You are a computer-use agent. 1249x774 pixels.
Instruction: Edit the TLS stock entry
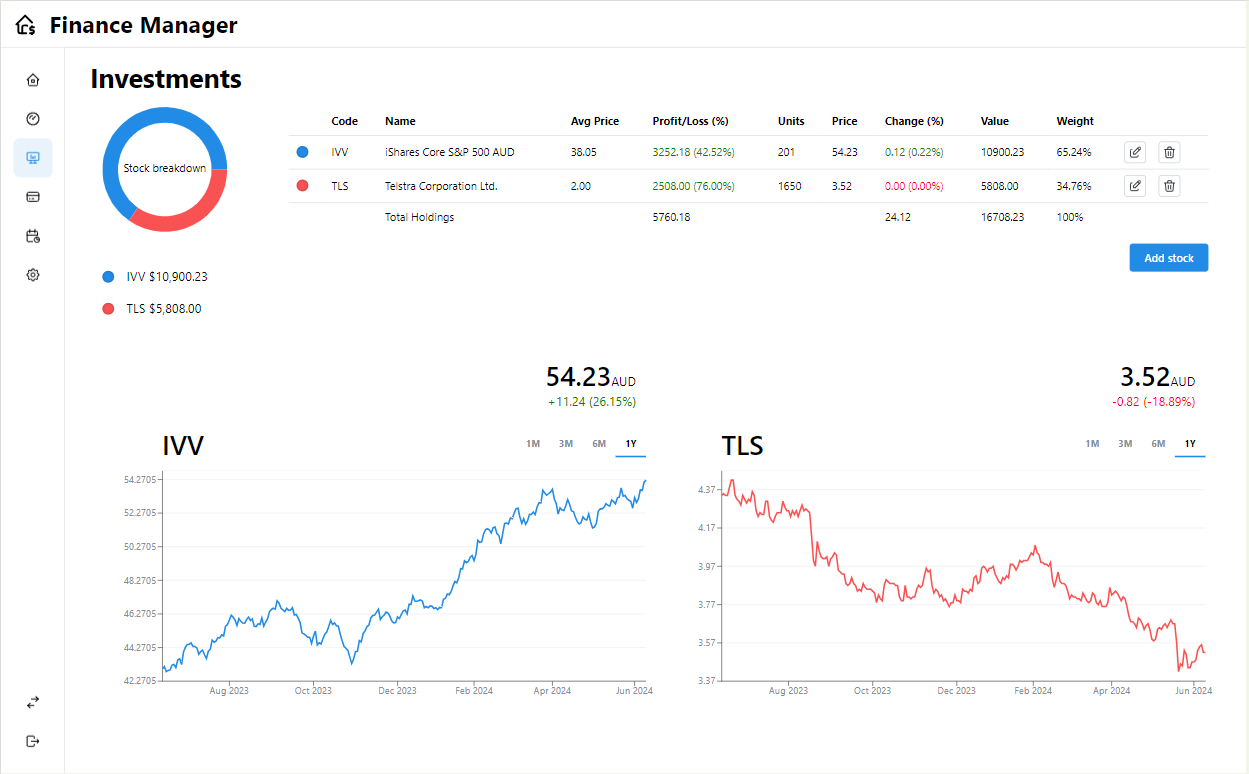(1135, 186)
